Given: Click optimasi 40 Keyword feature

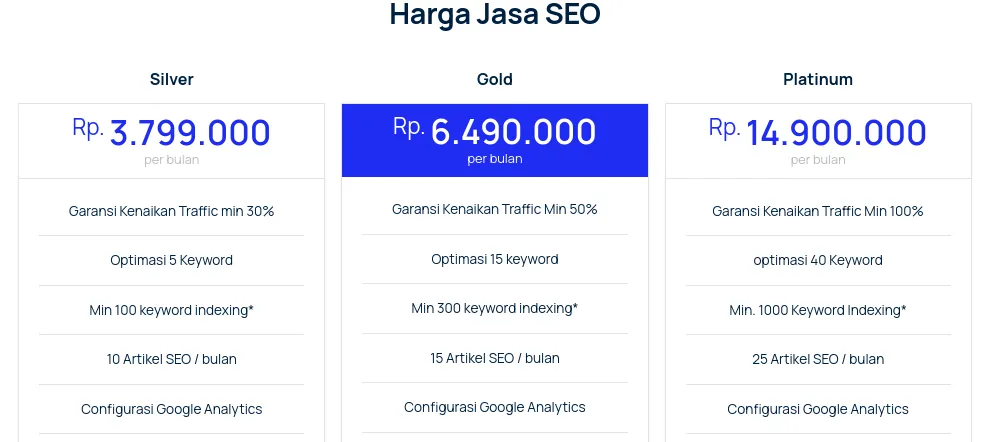Looking at the screenshot, I should tap(817, 260).
